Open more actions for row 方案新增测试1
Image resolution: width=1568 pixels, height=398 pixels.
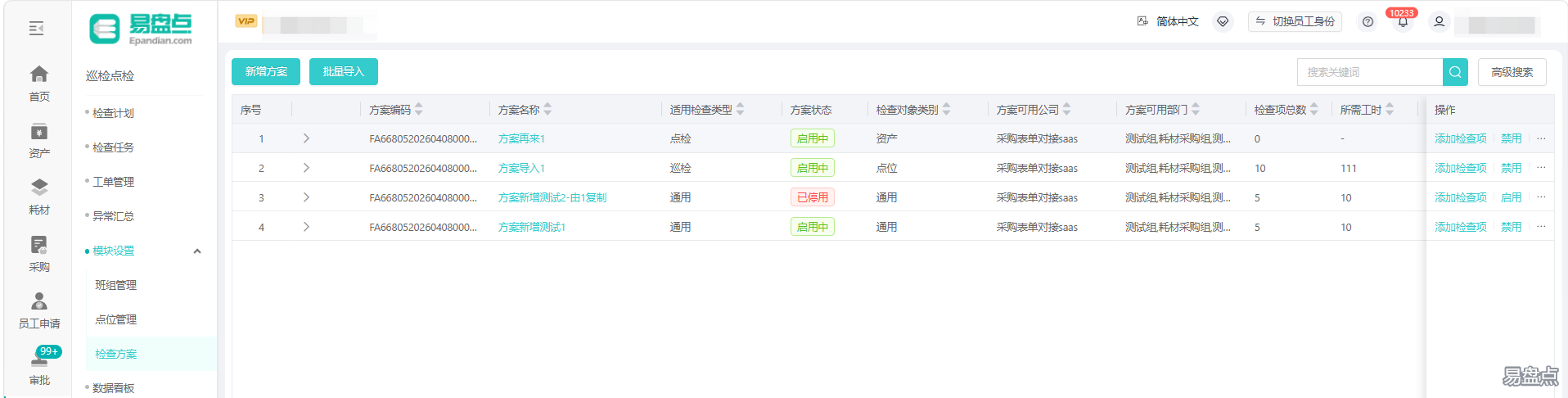click(x=1541, y=227)
